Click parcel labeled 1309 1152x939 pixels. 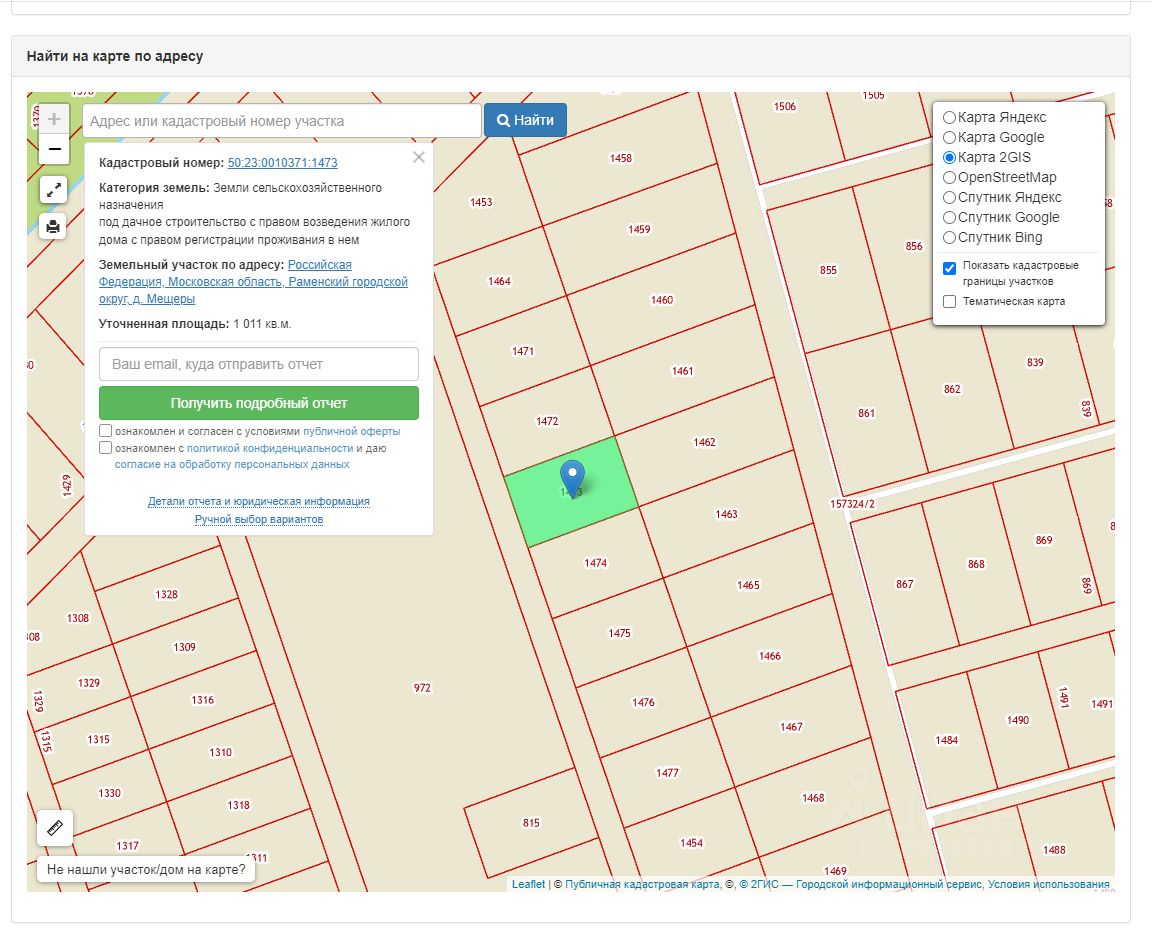pos(184,647)
